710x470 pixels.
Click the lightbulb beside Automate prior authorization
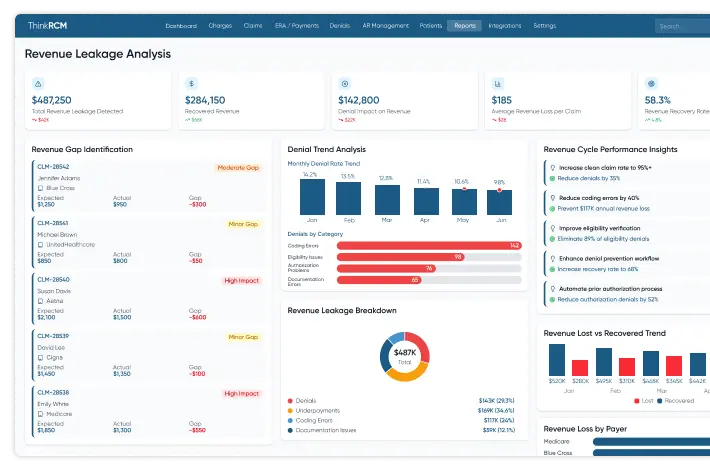[552, 289]
